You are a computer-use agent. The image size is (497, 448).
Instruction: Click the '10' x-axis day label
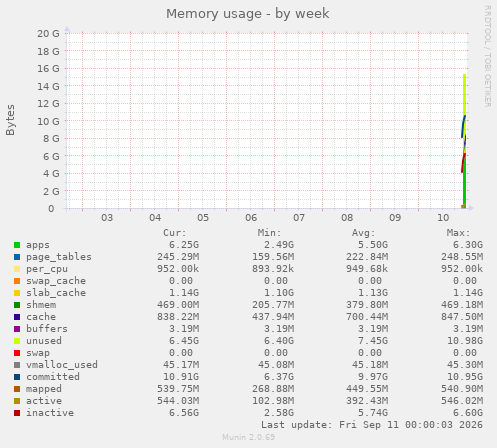pyautogui.click(x=443, y=218)
